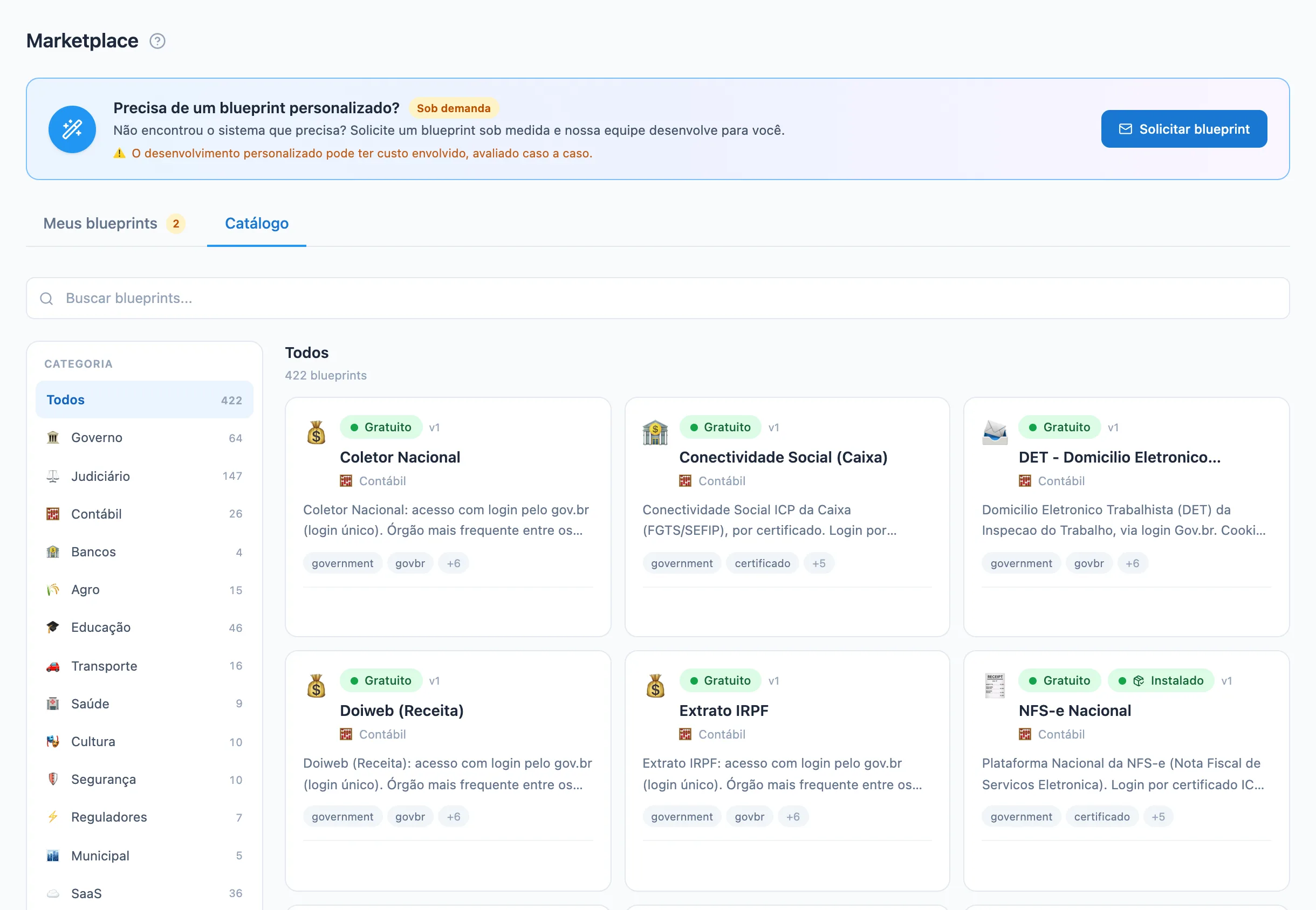Click the Sob demanda badge
This screenshot has width=1316, height=910.
click(454, 108)
